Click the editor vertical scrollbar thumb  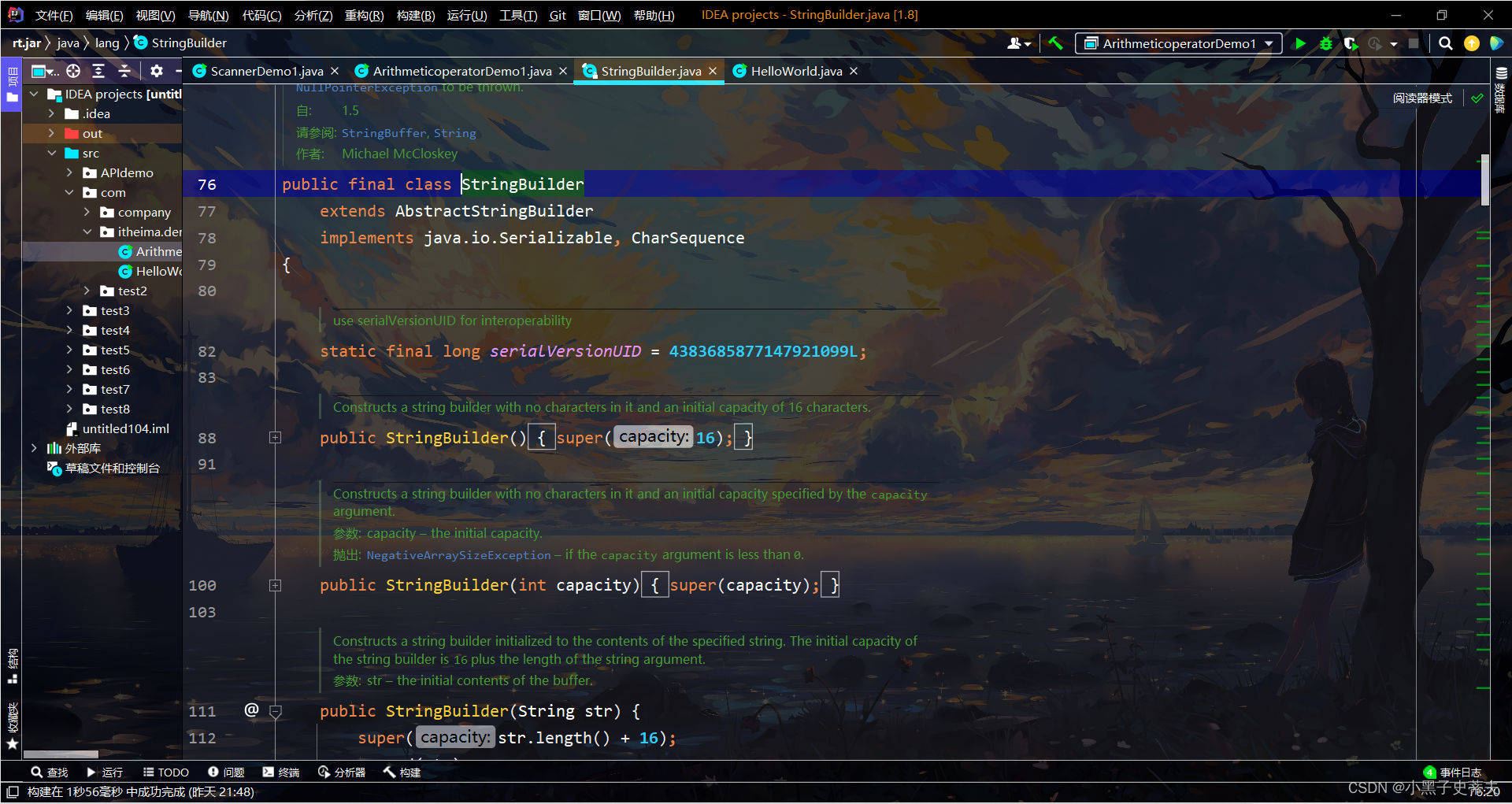point(1485,180)
